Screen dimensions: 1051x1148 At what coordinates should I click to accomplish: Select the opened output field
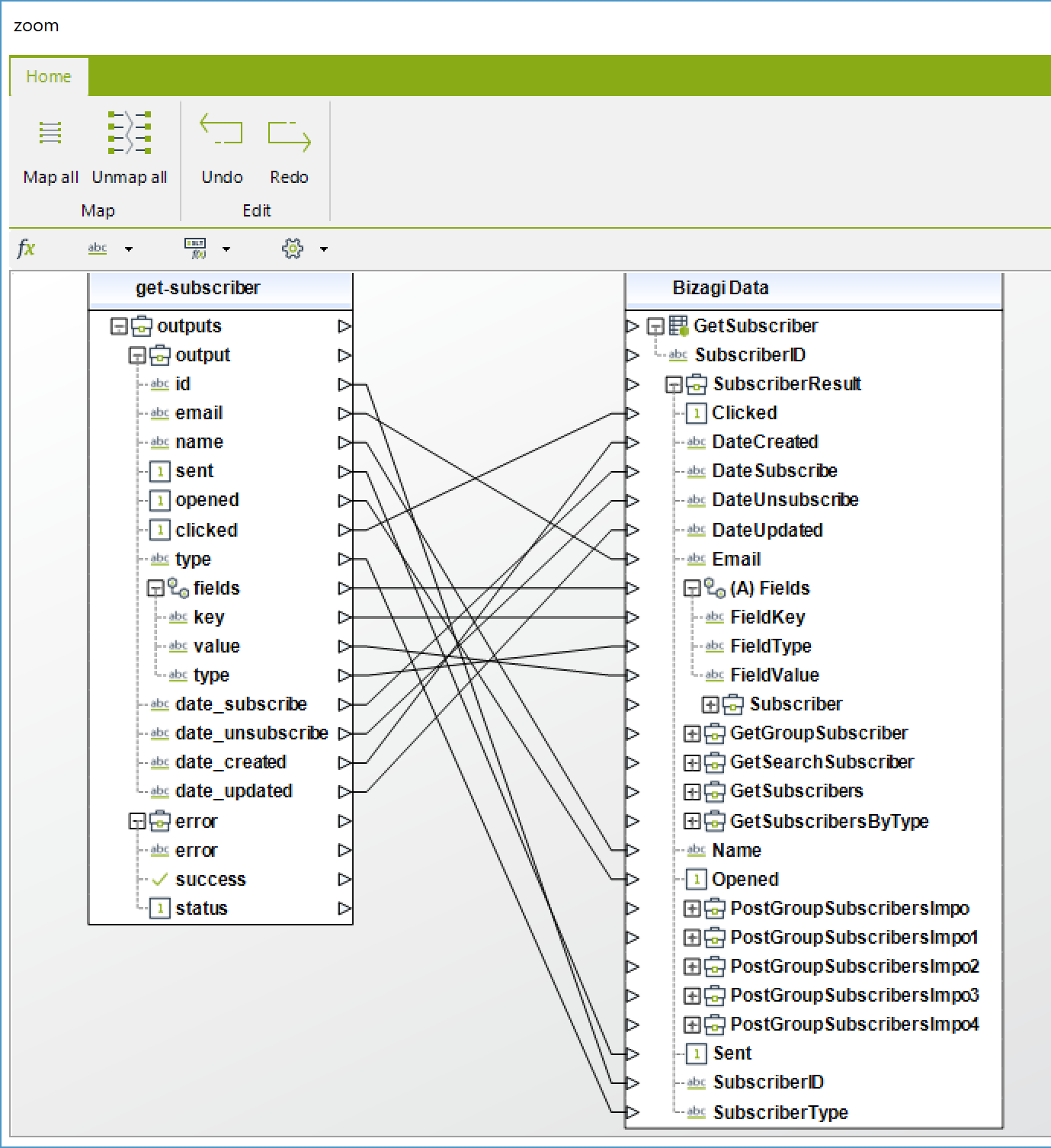[x=207, y=500]
